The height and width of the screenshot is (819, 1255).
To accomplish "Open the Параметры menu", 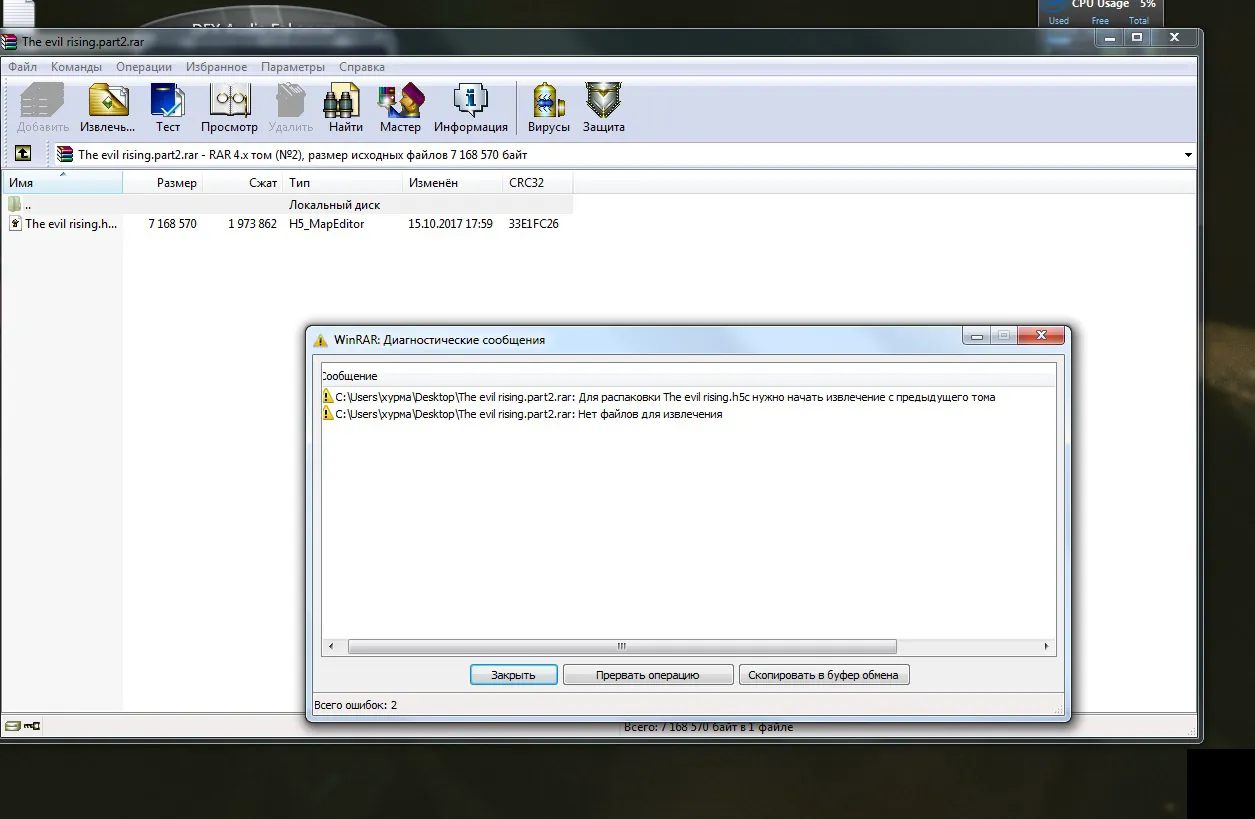I will tap(293, 67).
